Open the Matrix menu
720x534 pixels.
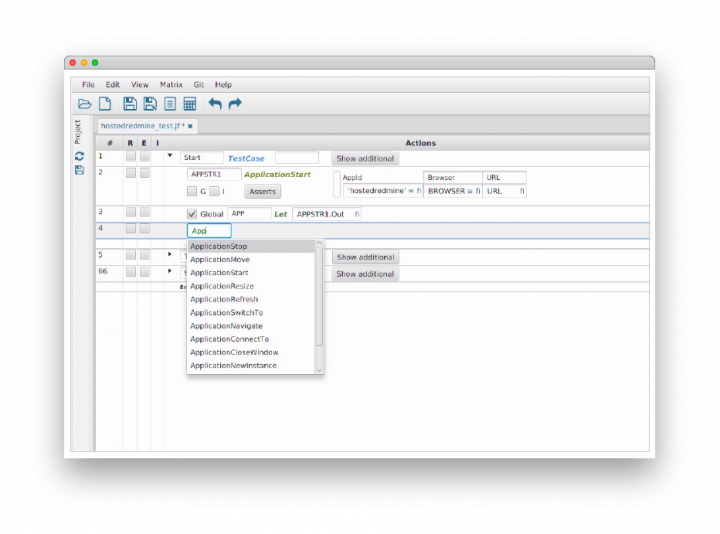click(171, 84)
